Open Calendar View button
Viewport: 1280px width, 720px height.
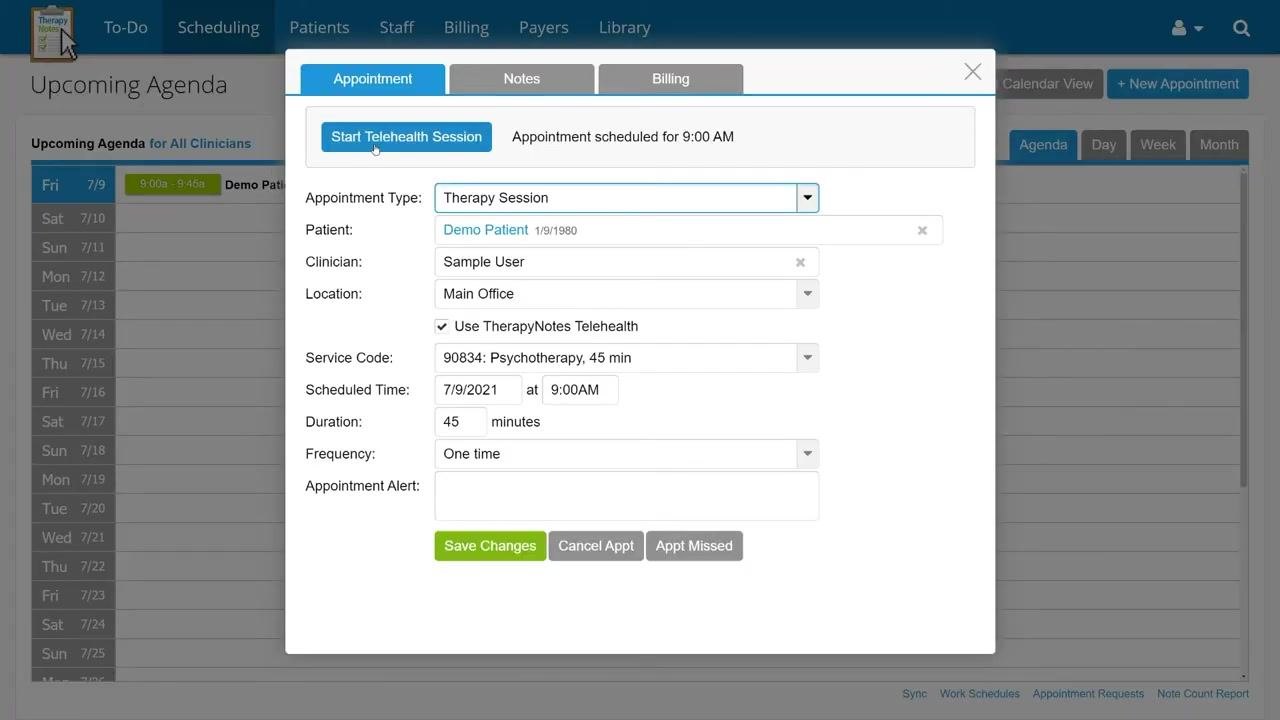1047,84
